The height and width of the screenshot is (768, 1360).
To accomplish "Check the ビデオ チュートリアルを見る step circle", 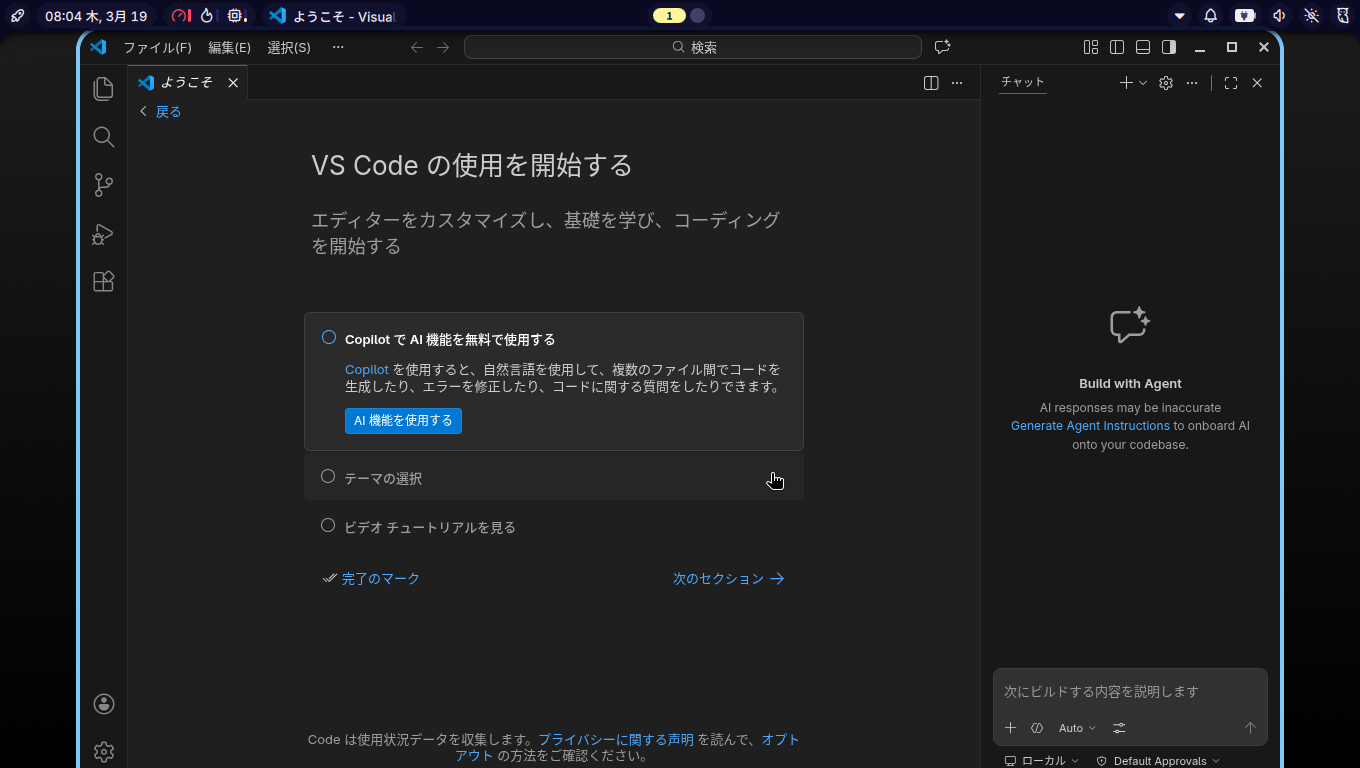I will [328, 525].
